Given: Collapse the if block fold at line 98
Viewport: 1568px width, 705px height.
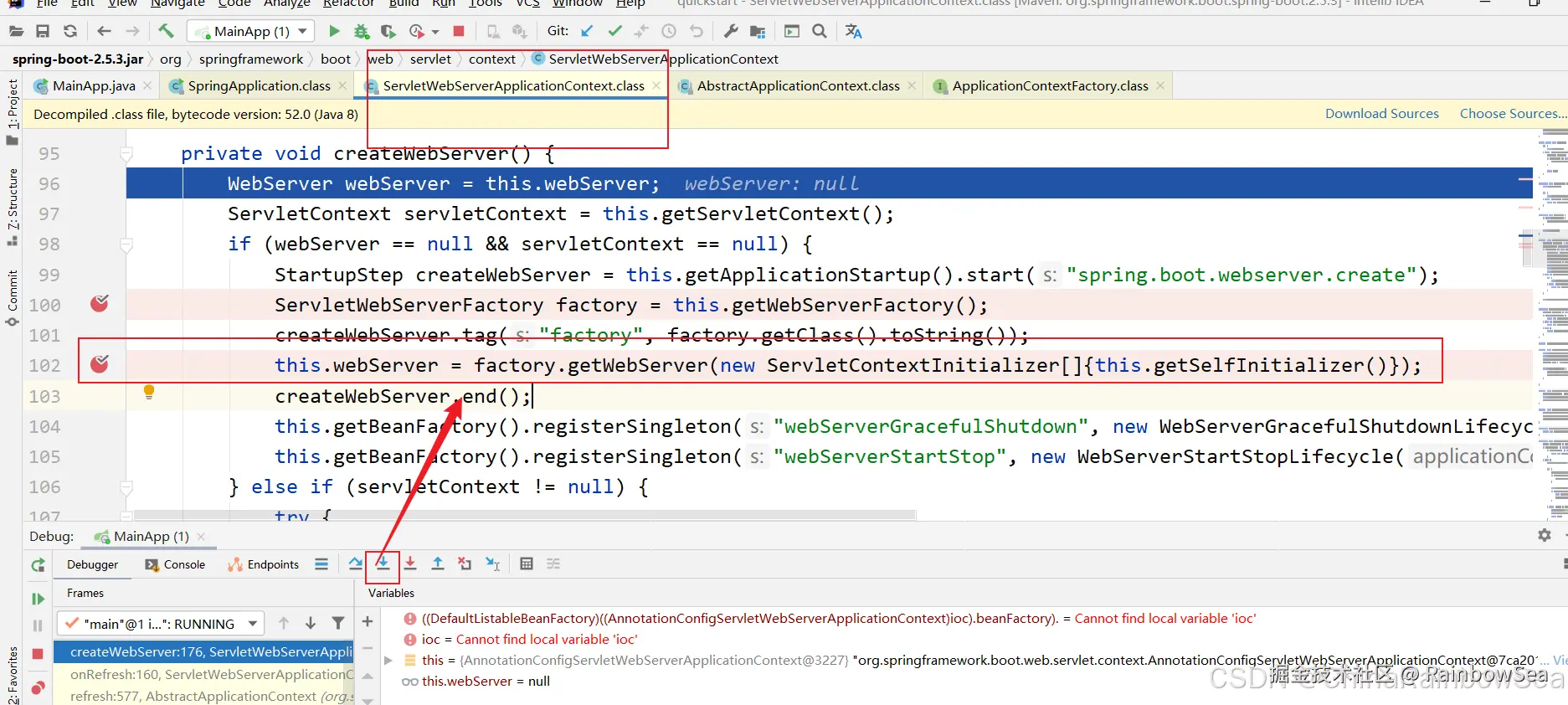Looking at the screenshot, I should (x=126, y=244).
